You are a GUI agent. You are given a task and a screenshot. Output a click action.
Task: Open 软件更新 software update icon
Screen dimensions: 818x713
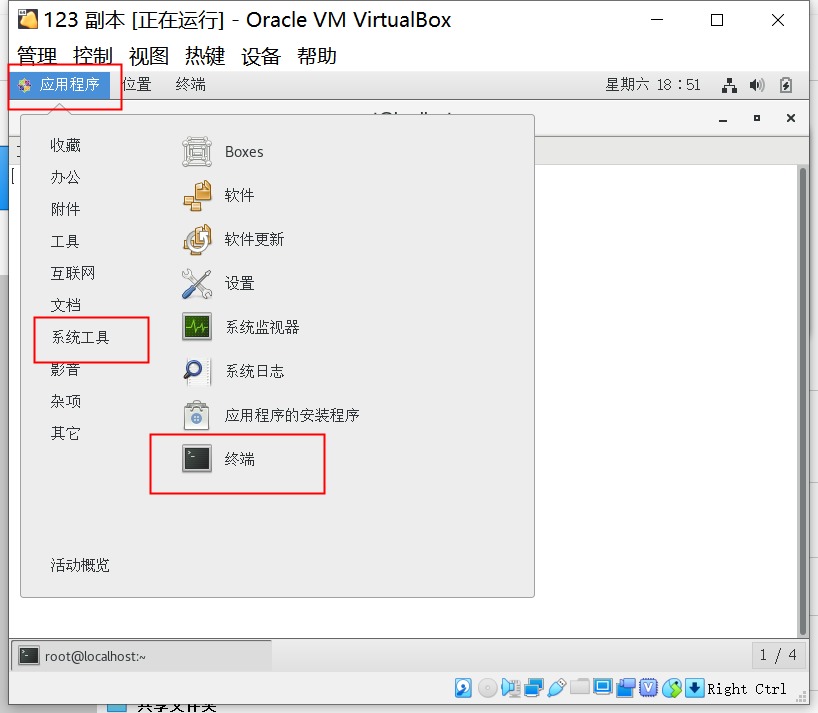(x=197, y=239)
